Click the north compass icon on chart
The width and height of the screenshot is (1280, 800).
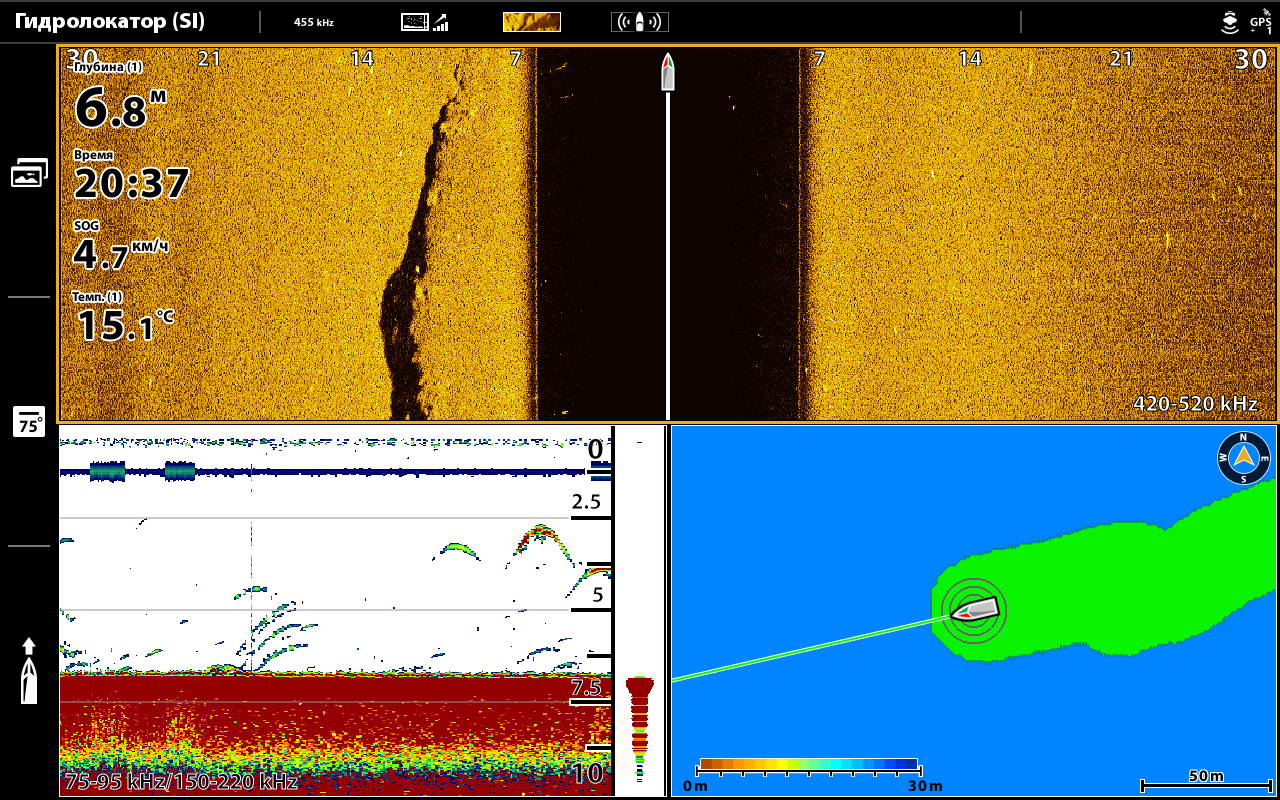point(1243,458)
